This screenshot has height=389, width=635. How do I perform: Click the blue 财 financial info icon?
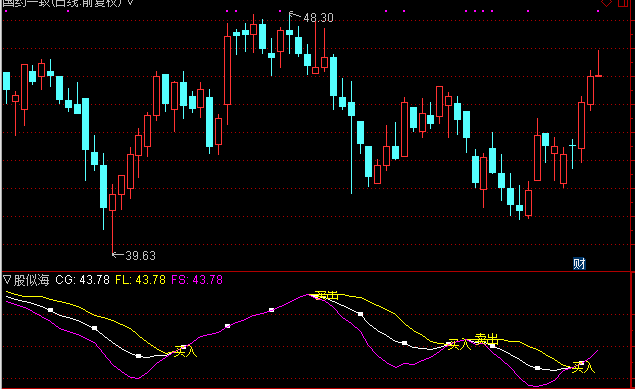tap(580, 264)
